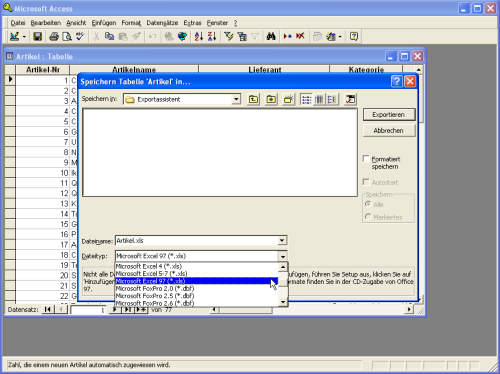Screen dimensions: 500x374
Task: Click the Office Assistant help icon
Action: click(354, 36)
